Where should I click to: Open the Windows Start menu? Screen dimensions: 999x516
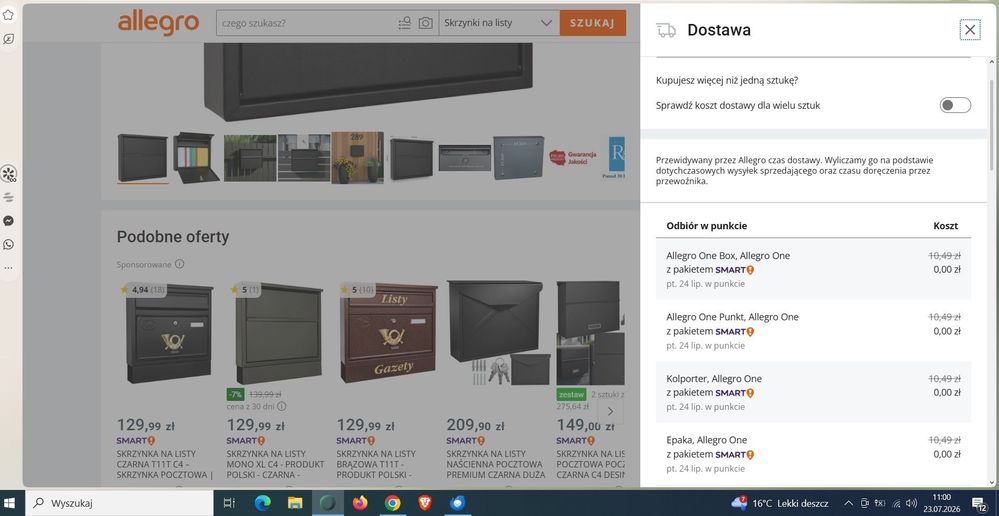11,503
